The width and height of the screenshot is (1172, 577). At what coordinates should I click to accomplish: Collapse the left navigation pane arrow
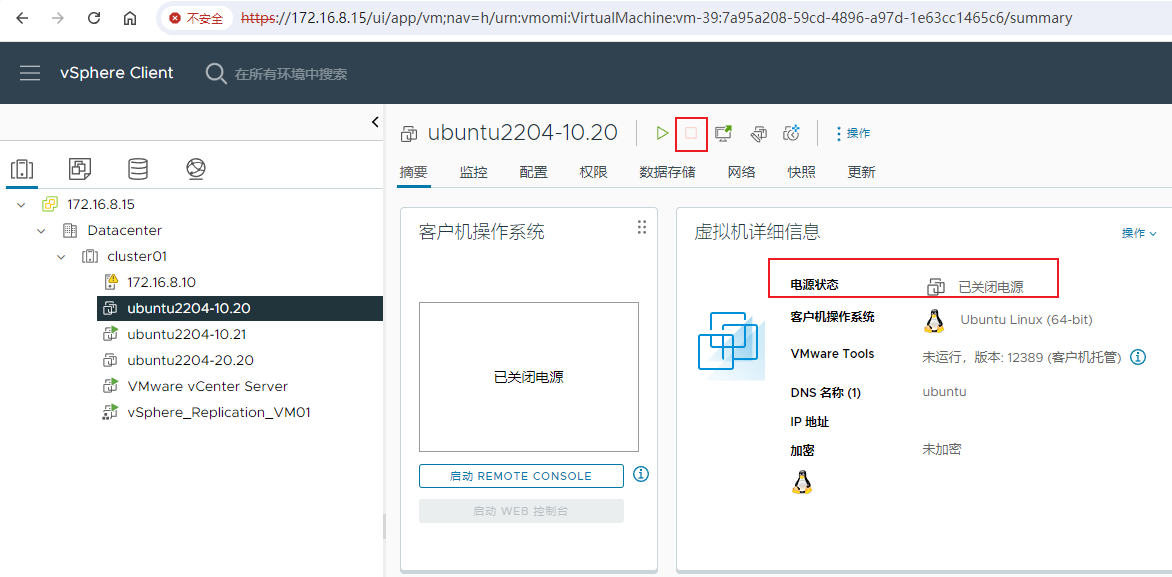coord(375,123)
